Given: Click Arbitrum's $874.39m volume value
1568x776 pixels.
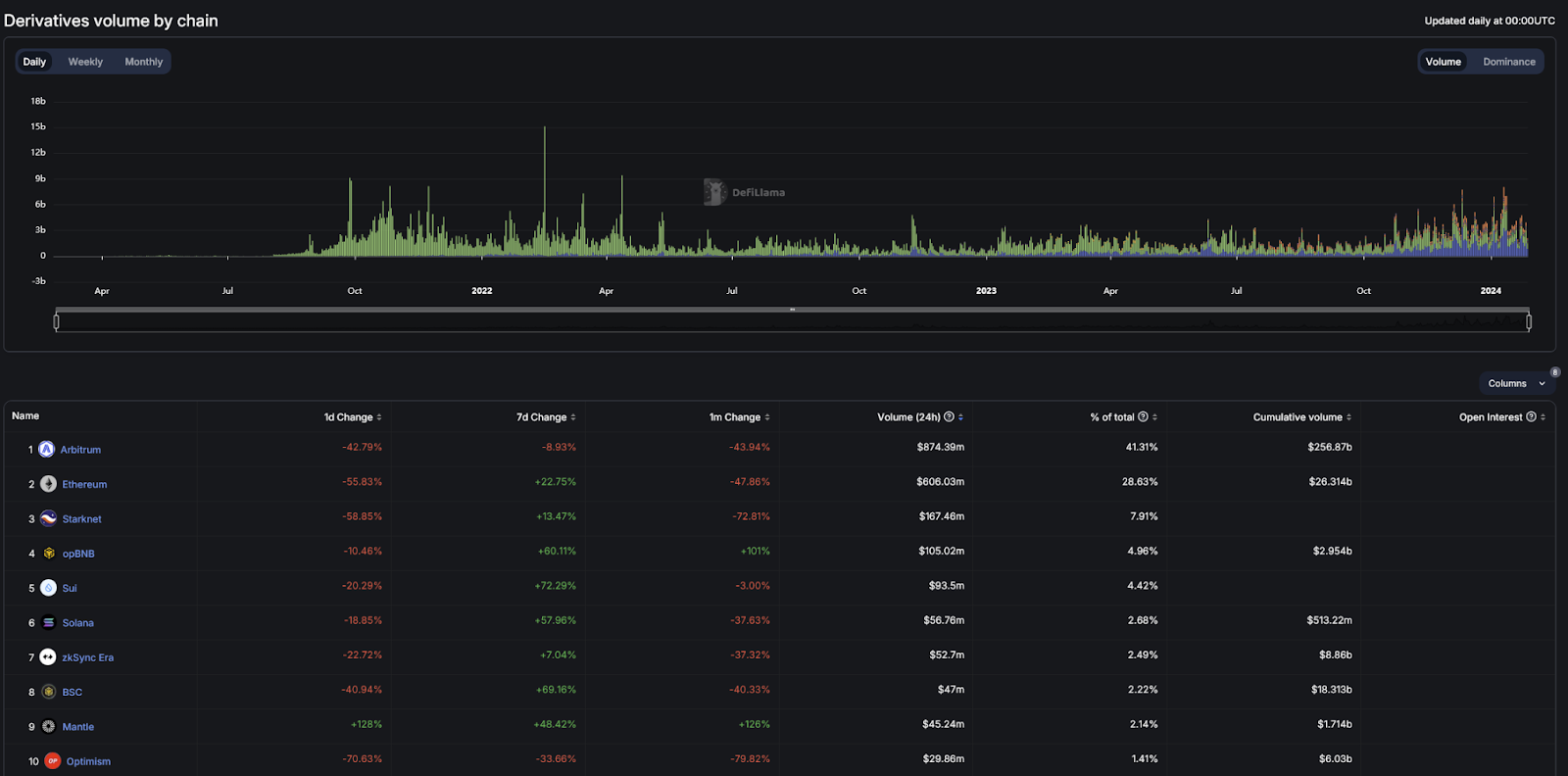Looking at the screenshot, I should point(941,447).
